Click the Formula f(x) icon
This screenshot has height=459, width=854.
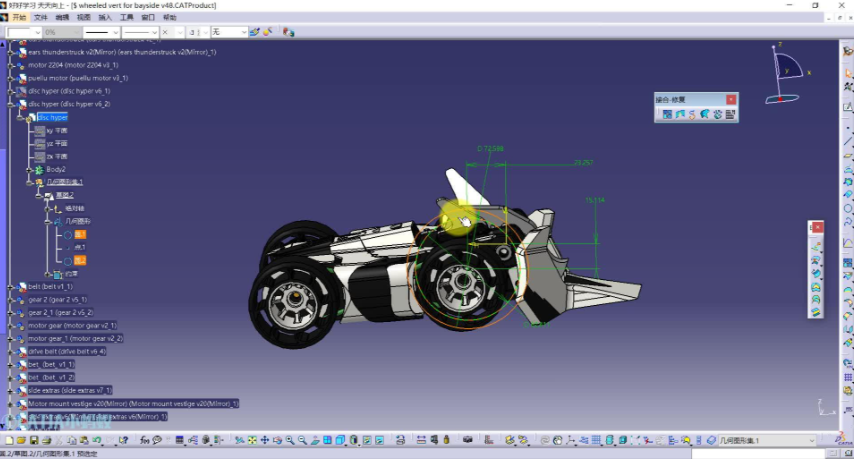pos(144,440)
